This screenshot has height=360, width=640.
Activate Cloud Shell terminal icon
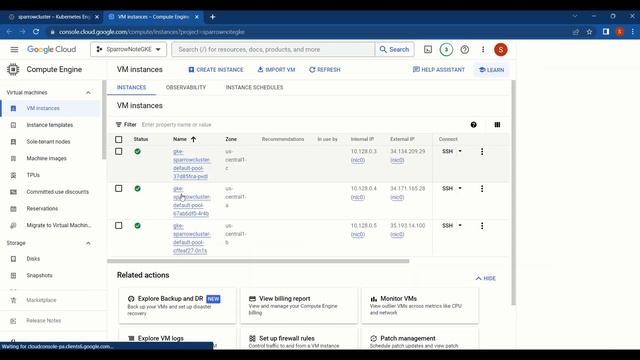428,49
